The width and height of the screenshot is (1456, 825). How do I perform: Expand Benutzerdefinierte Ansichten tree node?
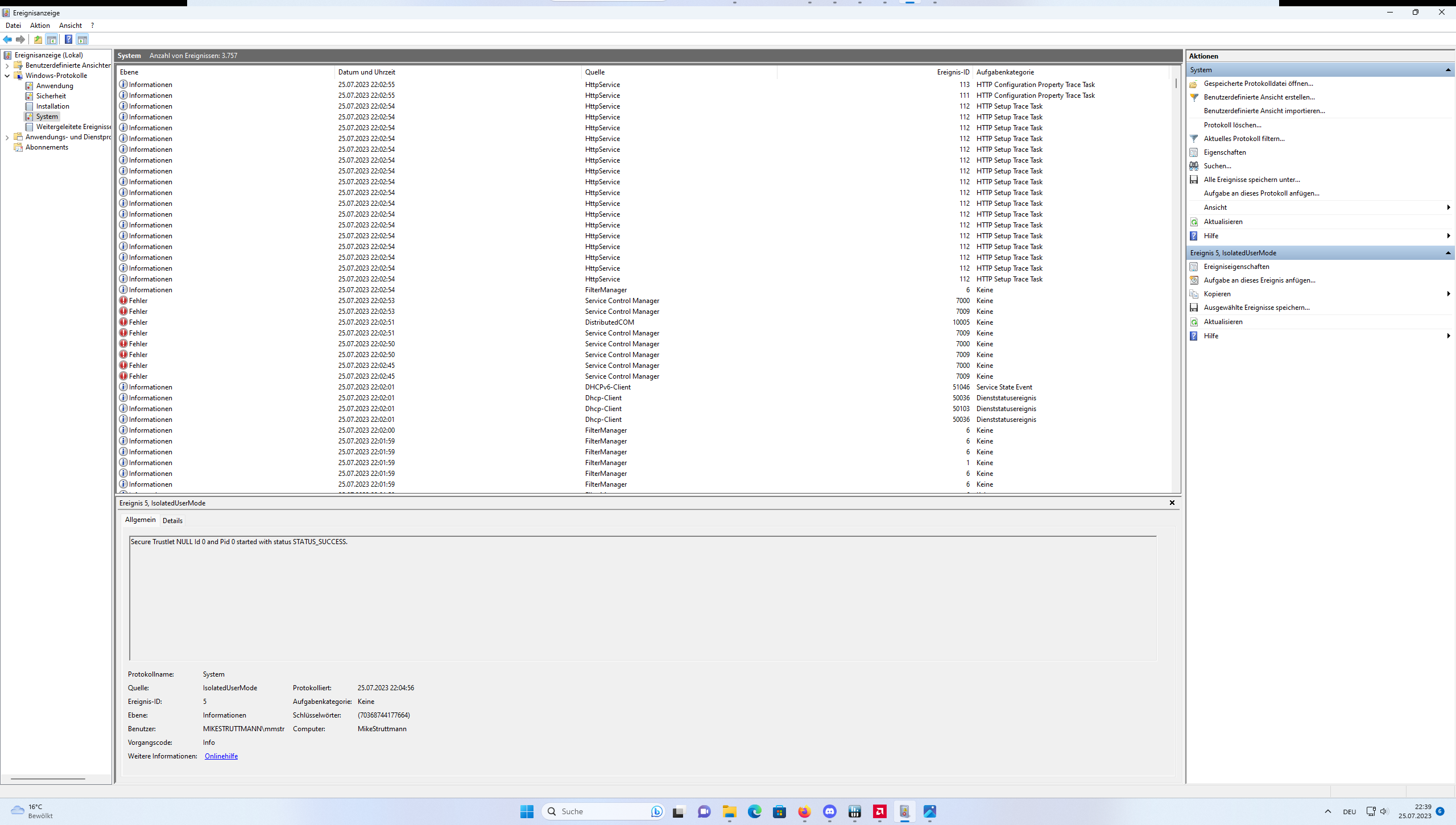coord(7,65)
